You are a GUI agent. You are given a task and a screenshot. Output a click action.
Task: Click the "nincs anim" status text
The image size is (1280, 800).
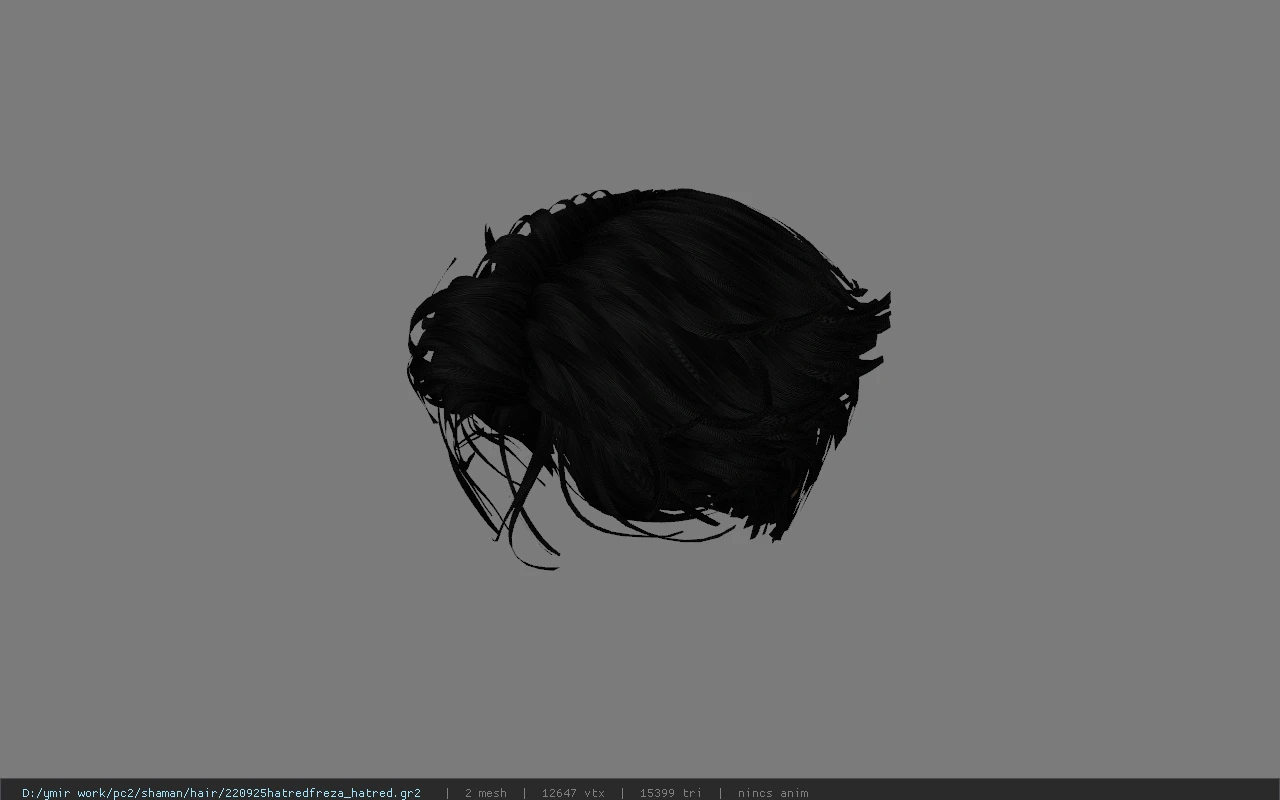pyautogui.click(x=773, y=793)
